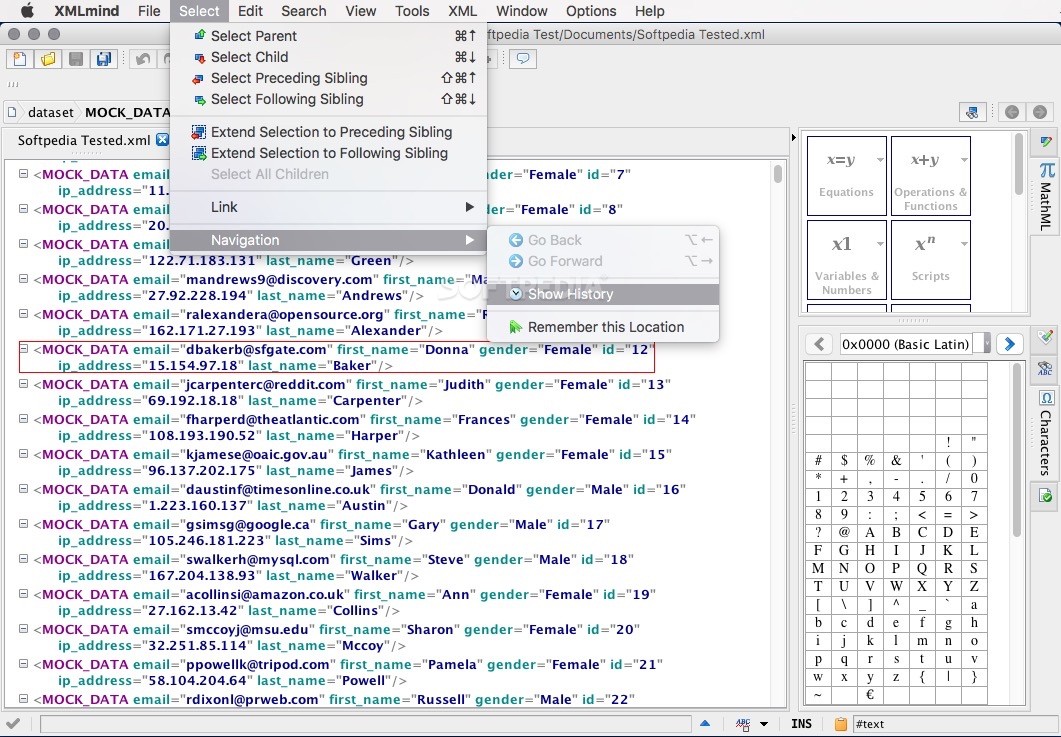Click the binoculars search icon near node path
This screenshot has height=737, width=1061.
(972, 112)
